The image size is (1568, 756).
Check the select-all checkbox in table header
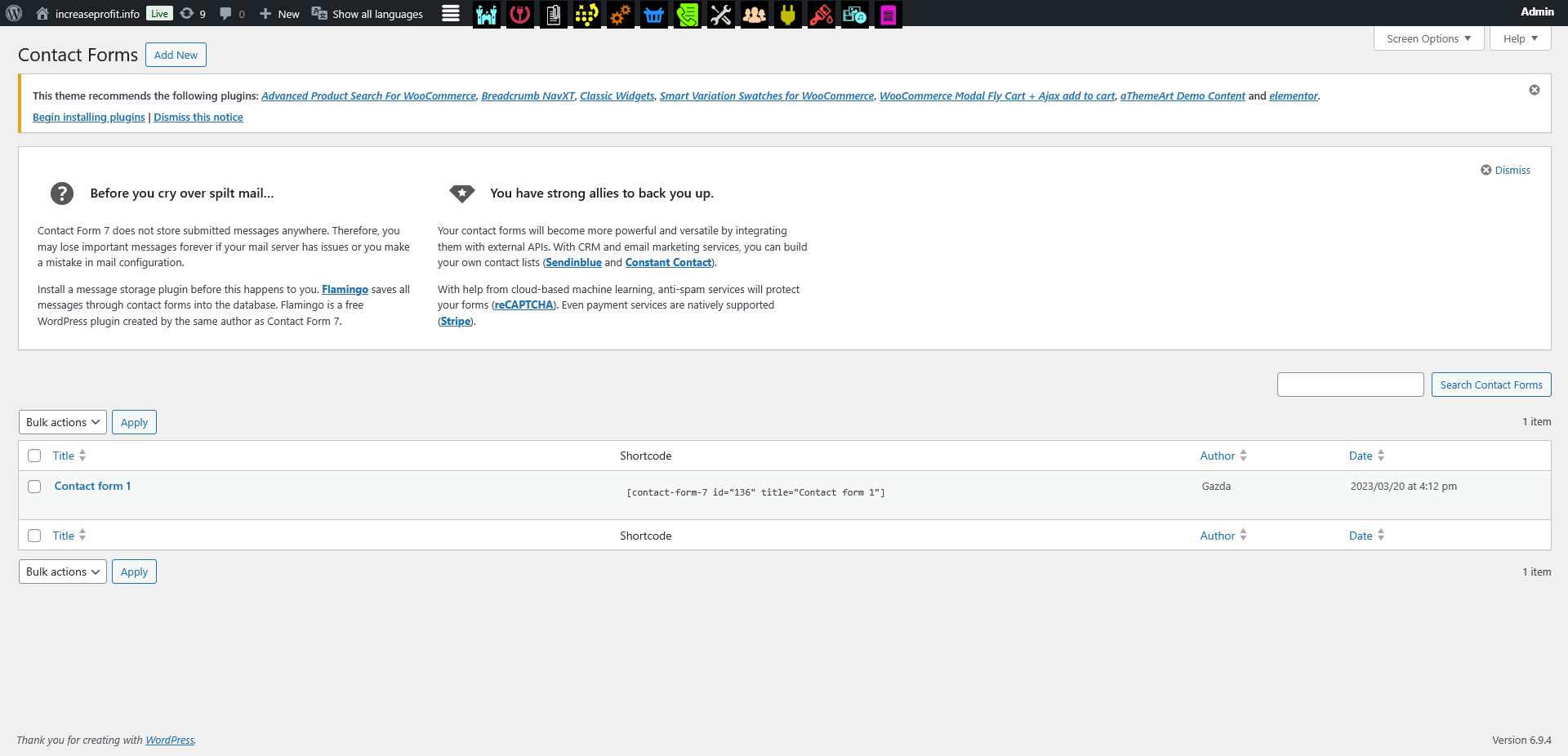[x=34, y=456]
